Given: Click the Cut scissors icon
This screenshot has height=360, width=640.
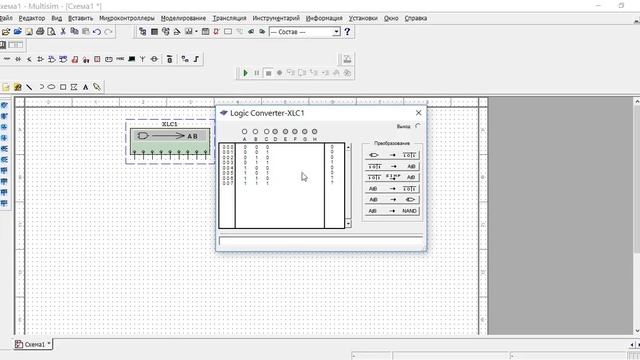Looking at the screenshot, I should click(63, 32).
